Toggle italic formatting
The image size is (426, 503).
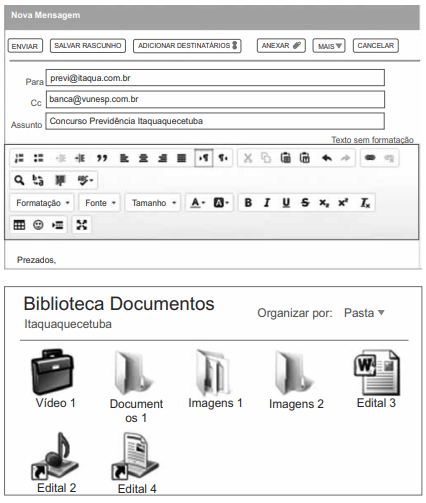click(x=267, y=203)
